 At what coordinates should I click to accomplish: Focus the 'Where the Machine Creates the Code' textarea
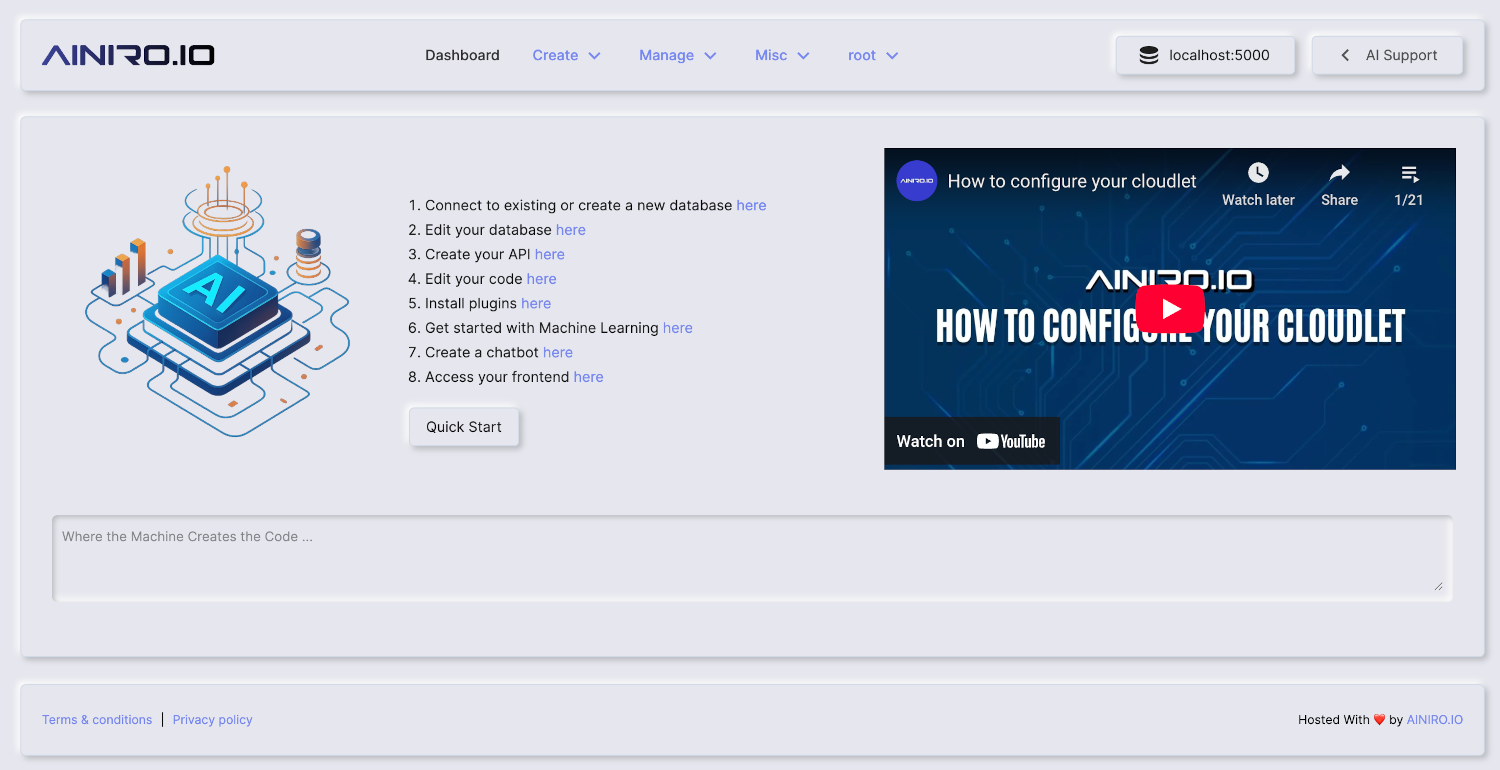[752, 558]
